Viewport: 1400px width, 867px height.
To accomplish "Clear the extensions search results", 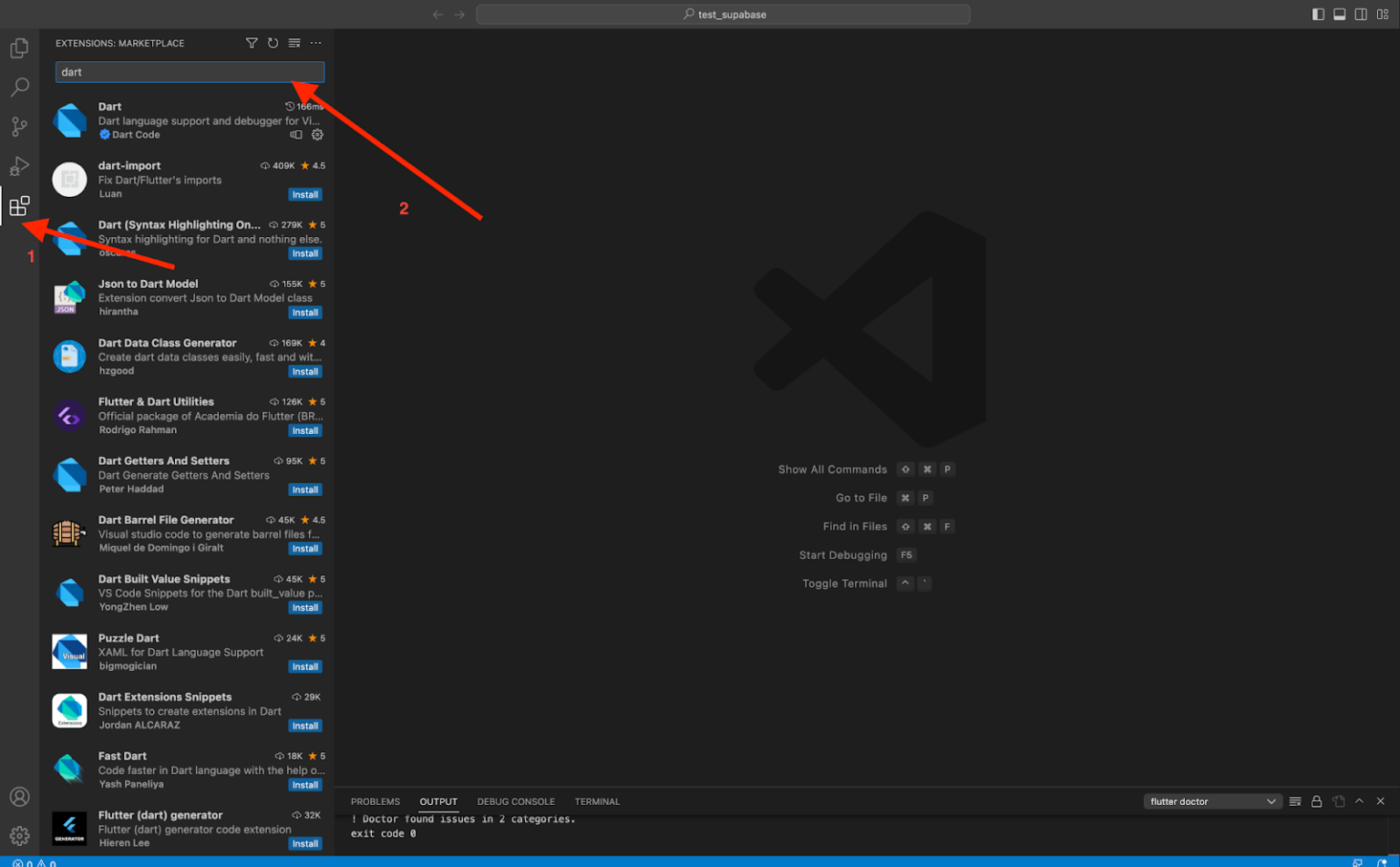I will point(293,43).
